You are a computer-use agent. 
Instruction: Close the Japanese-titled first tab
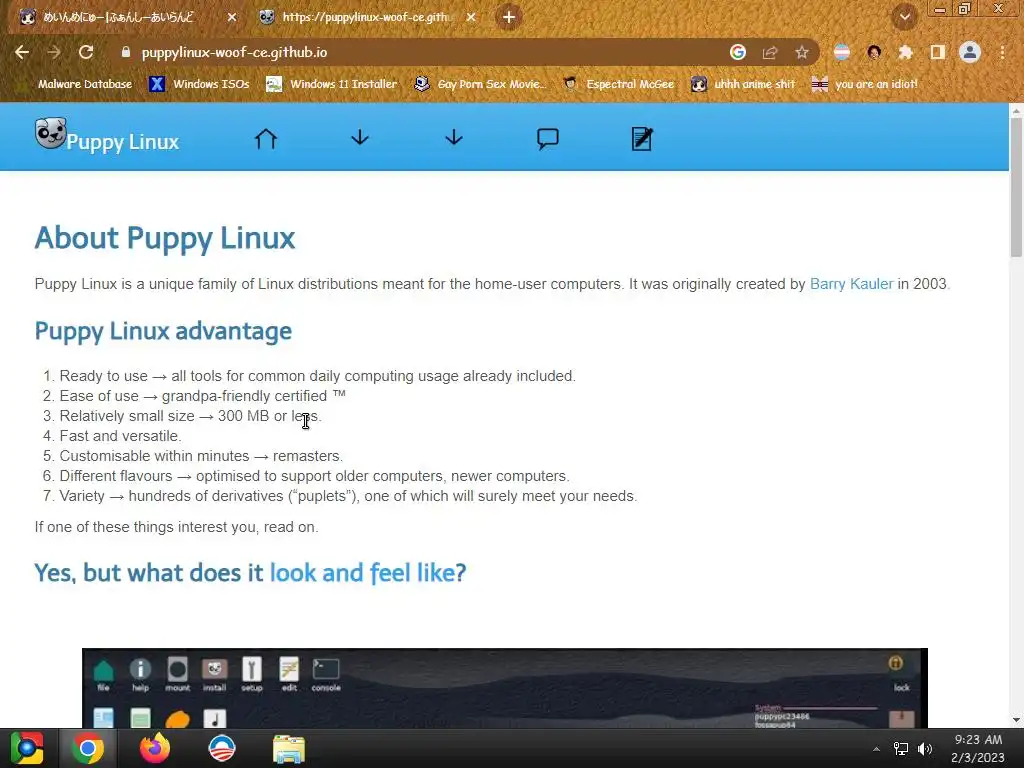click(x=232, y=17)
